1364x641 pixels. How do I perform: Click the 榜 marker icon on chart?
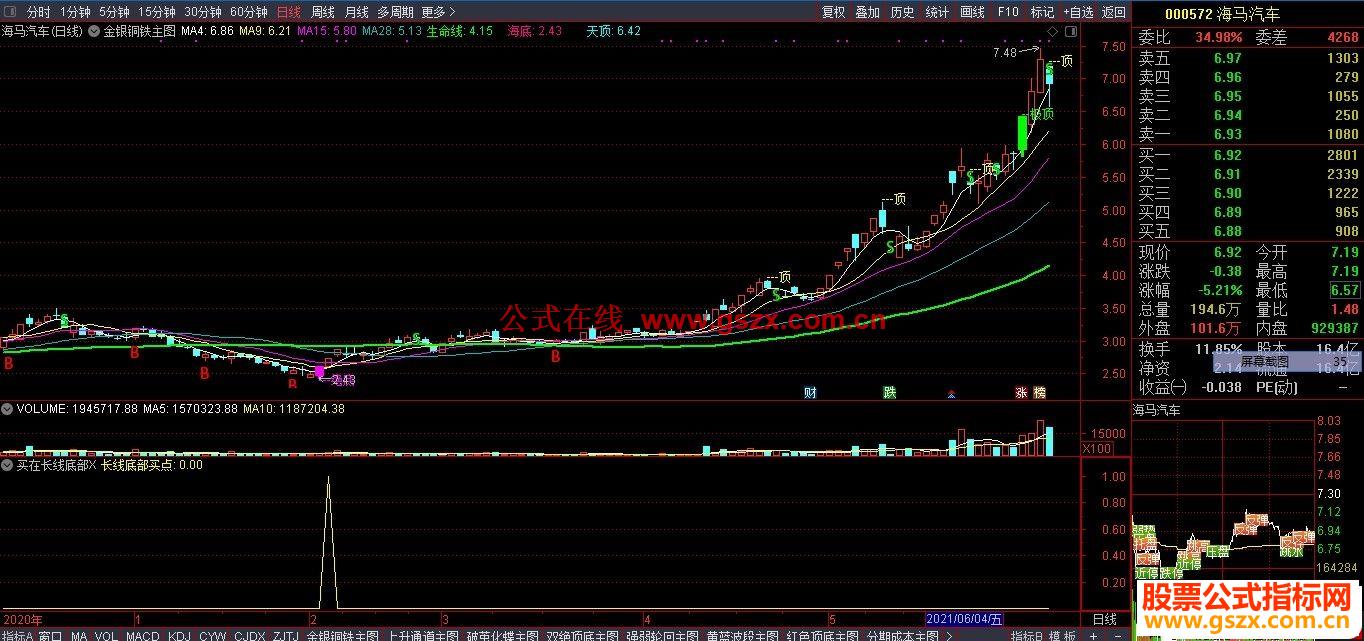pos(1039,392)
